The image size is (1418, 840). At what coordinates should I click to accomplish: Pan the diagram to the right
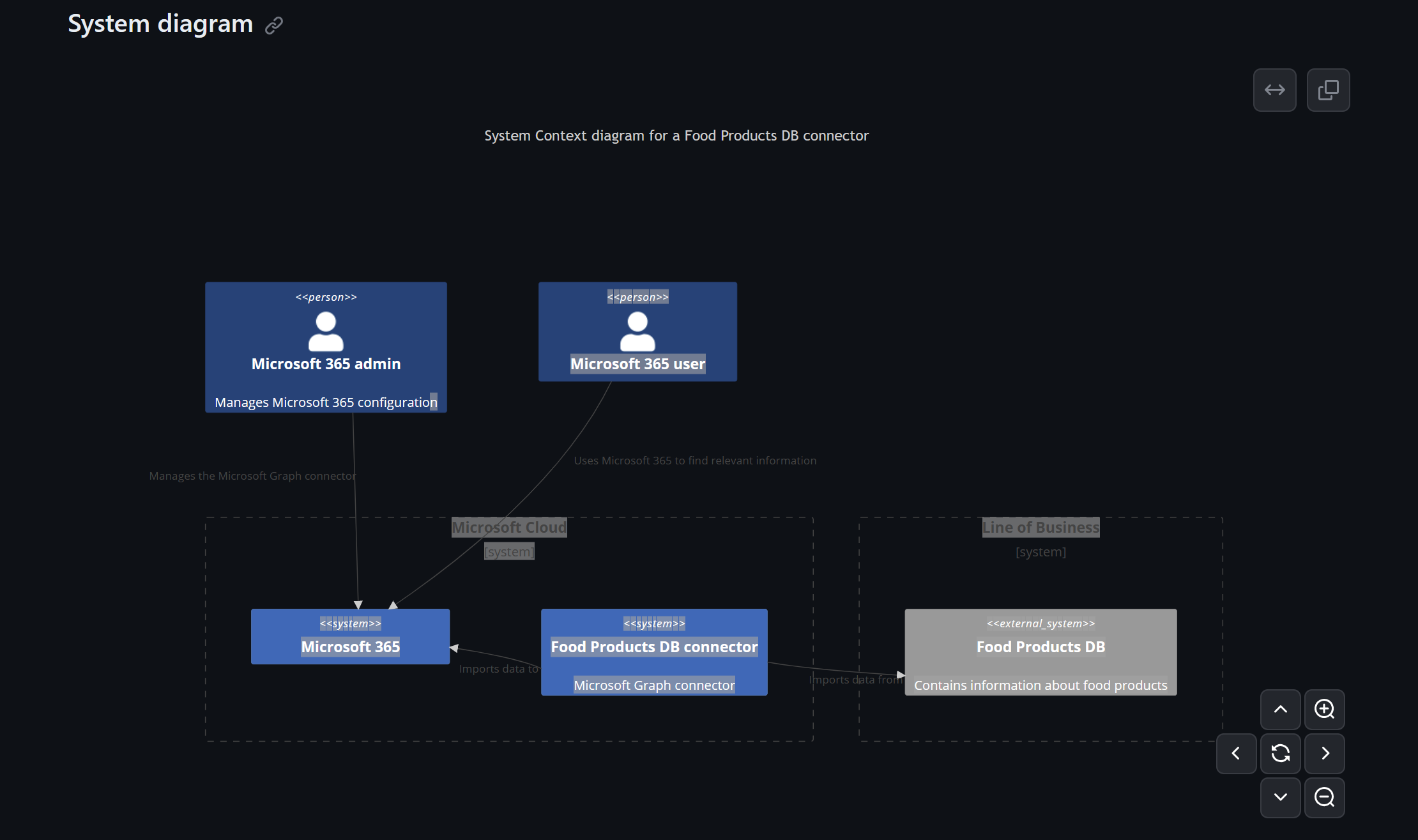1324,754
